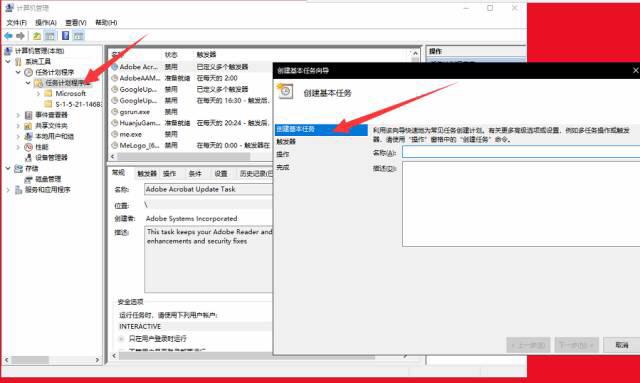Click the clock icon beside me.exe task
This screenshot has width=640, height=383.
pyautogui.click(x=115, y=134)
